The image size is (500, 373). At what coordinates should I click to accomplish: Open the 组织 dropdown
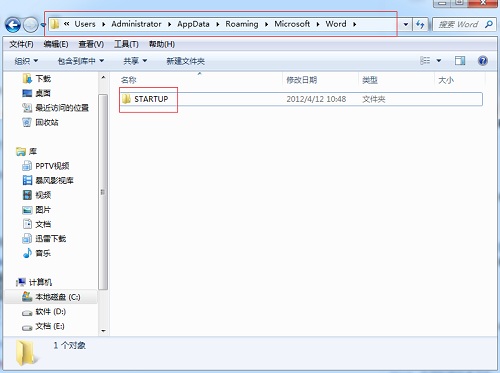[26, 61]
